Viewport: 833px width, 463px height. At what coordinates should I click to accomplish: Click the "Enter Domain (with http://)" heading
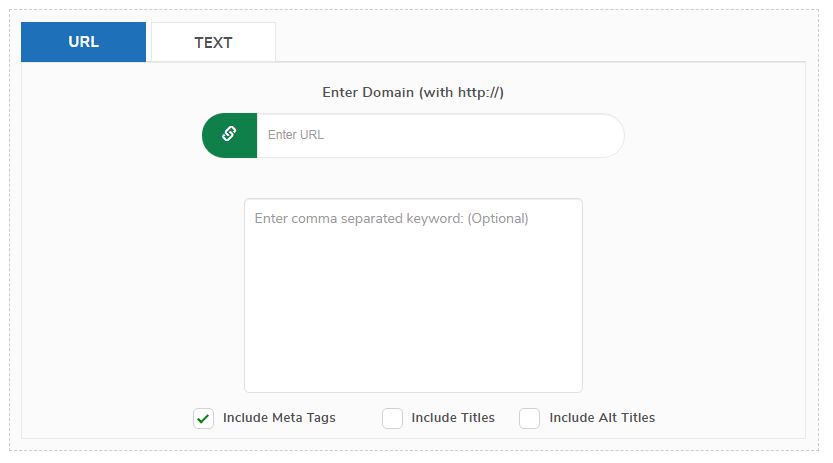(413, 92)
